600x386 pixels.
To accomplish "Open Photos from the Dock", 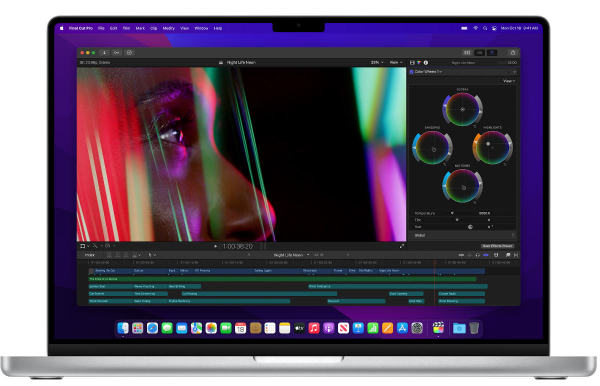I will 211,328.
